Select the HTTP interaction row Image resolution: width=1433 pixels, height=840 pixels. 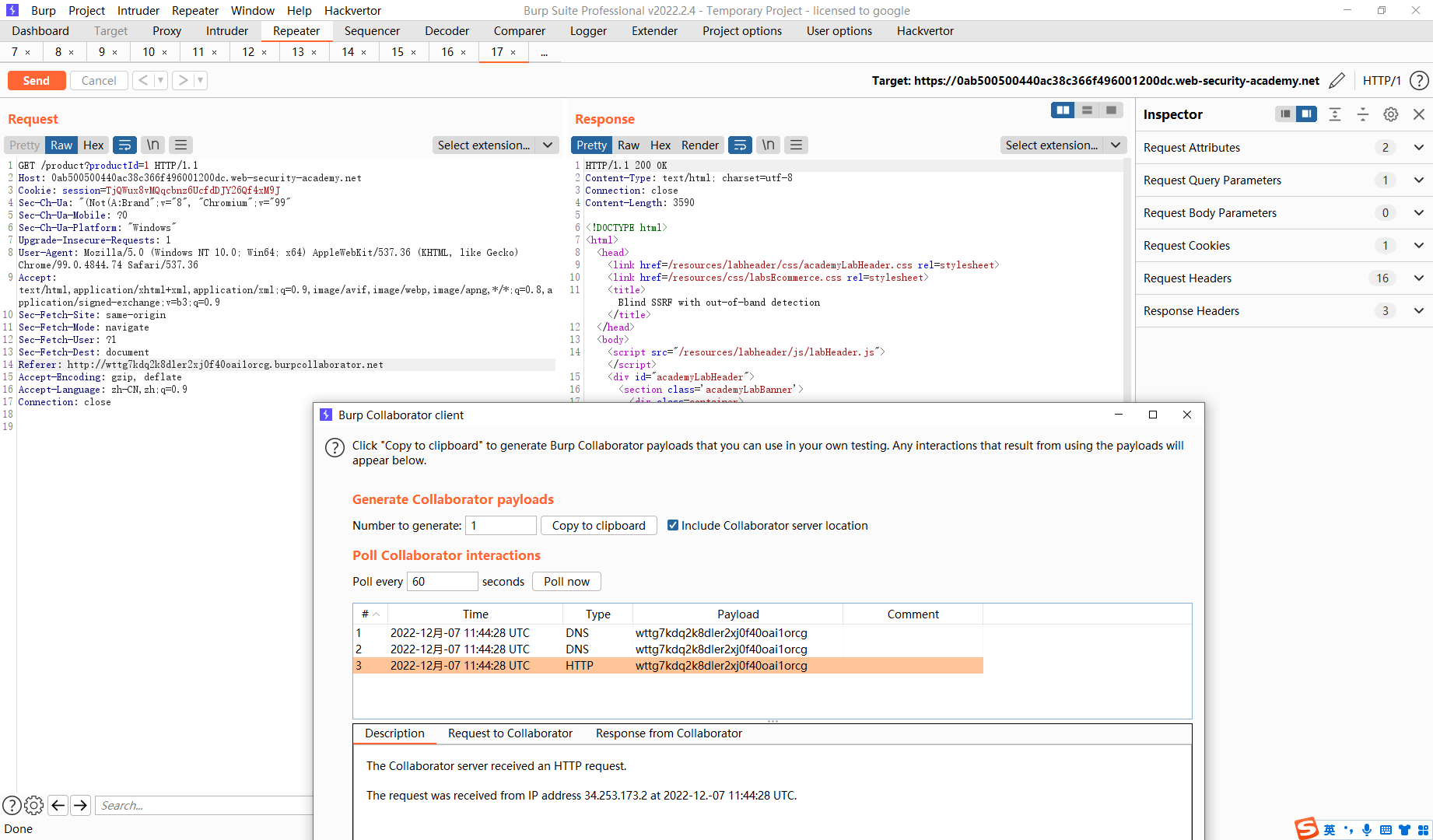pyautogui.click(x=667, y=666)
